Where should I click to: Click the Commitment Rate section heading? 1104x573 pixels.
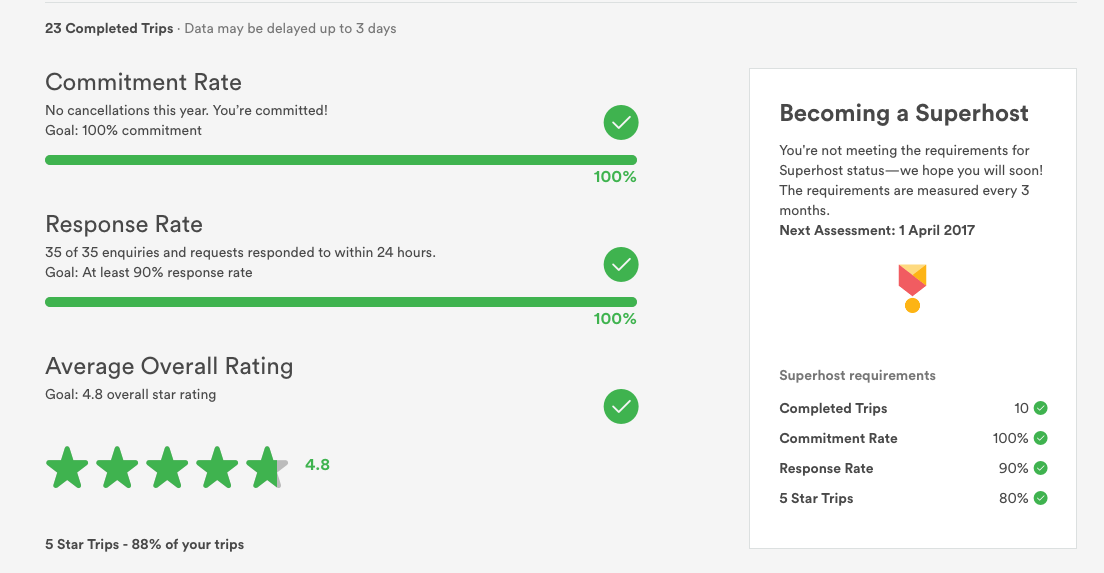pos(144,82)
